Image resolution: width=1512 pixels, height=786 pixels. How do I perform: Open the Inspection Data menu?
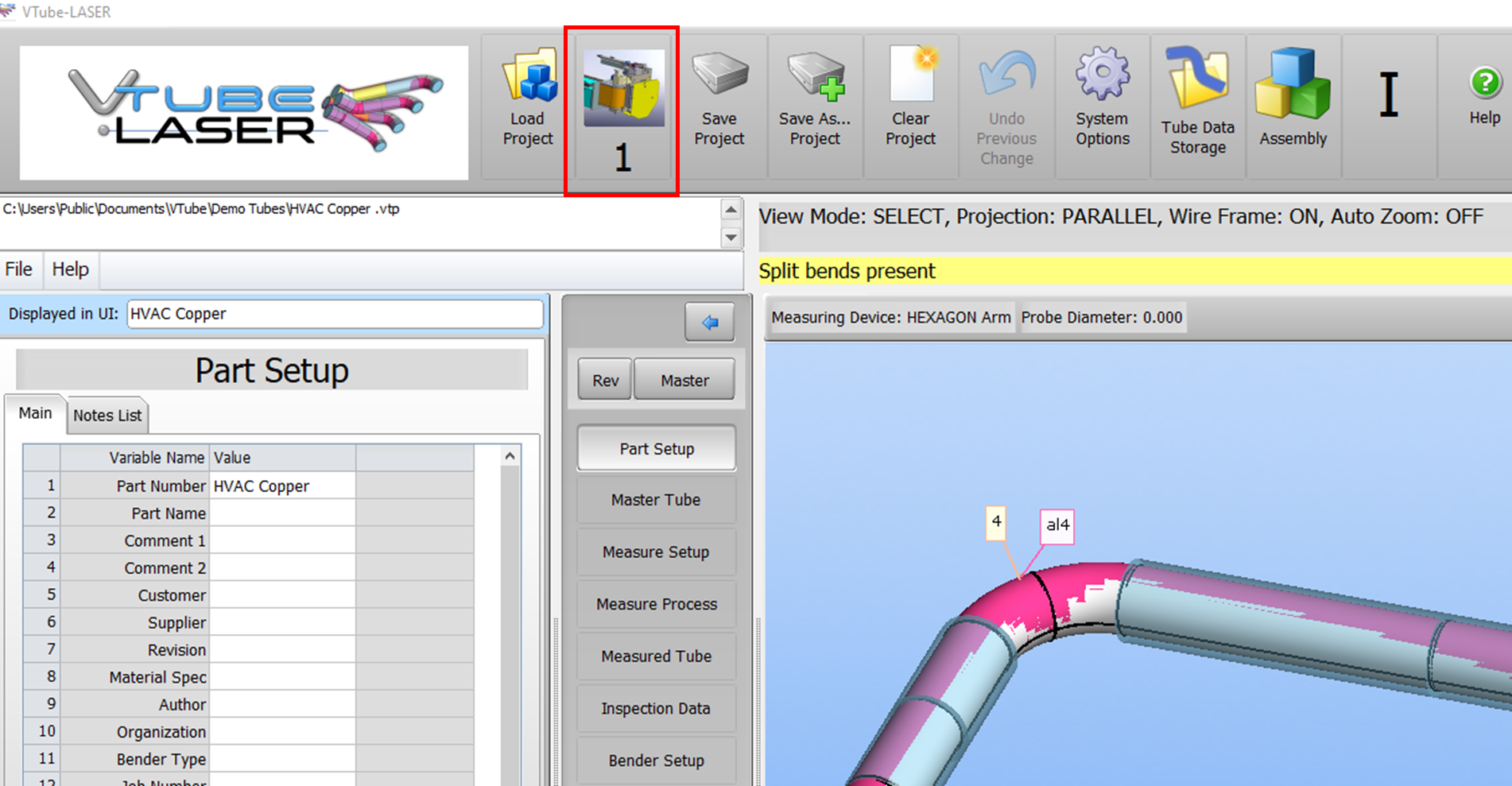(x=657, y=708)
